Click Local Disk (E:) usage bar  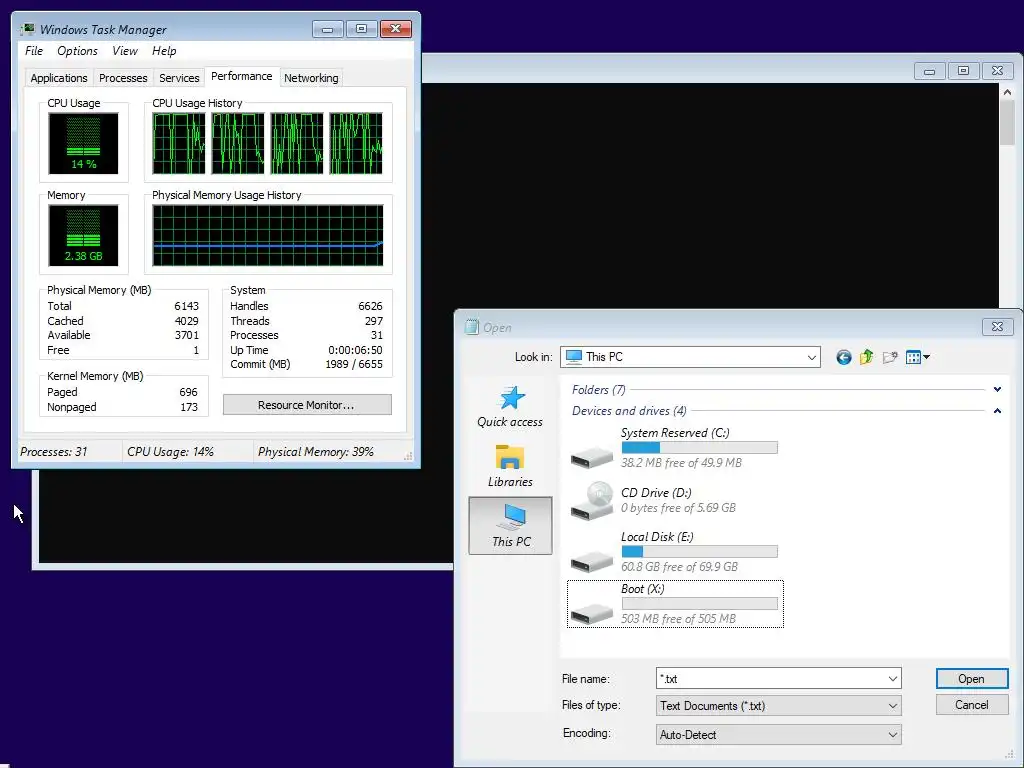click(x=699, y=551)
